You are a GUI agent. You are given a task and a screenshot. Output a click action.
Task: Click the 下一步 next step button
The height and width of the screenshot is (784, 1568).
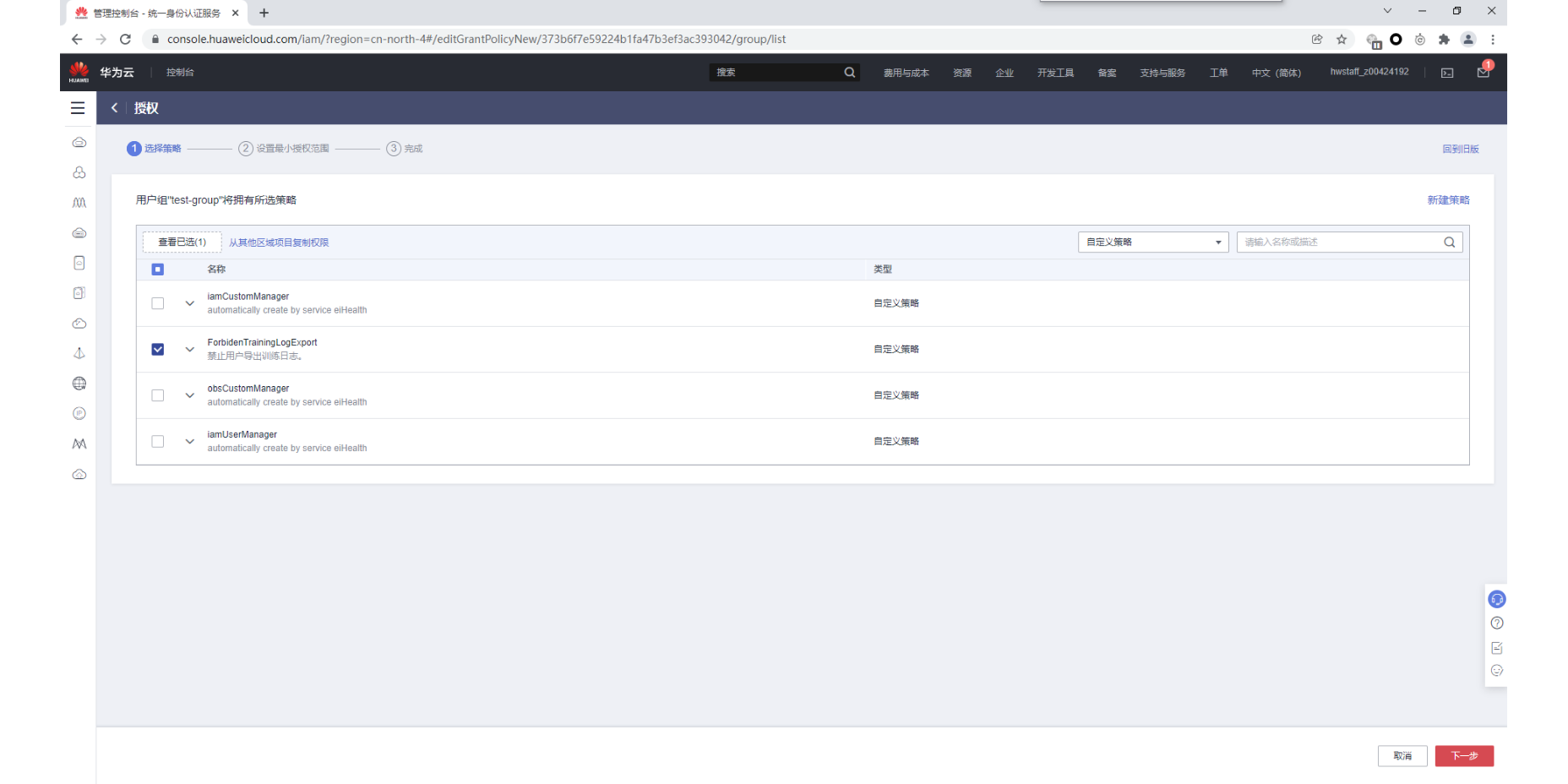[1465, 756]
